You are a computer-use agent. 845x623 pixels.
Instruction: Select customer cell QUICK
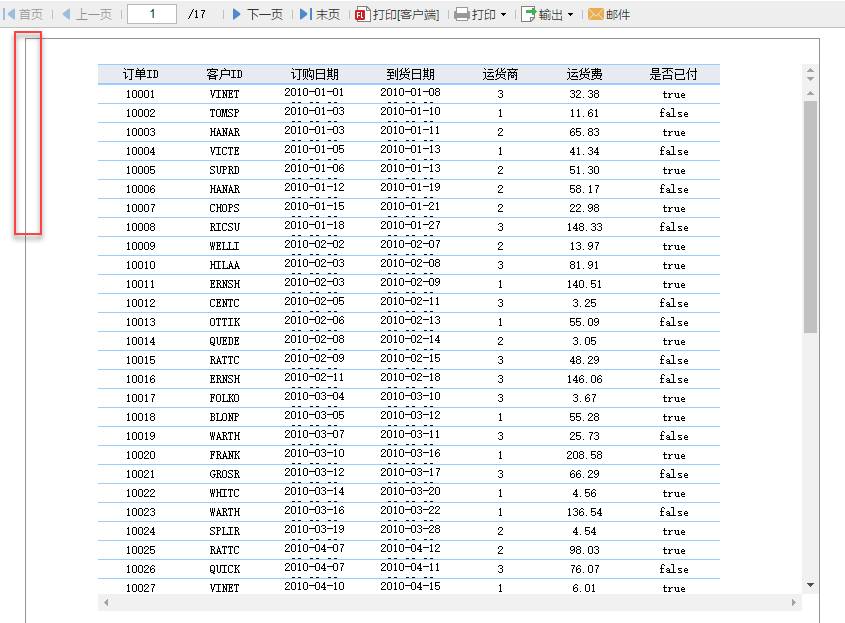point(224,569)
